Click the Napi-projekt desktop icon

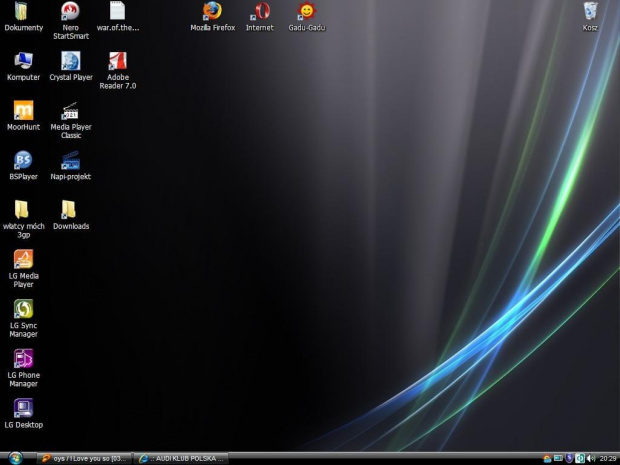[x=70, y=160]
